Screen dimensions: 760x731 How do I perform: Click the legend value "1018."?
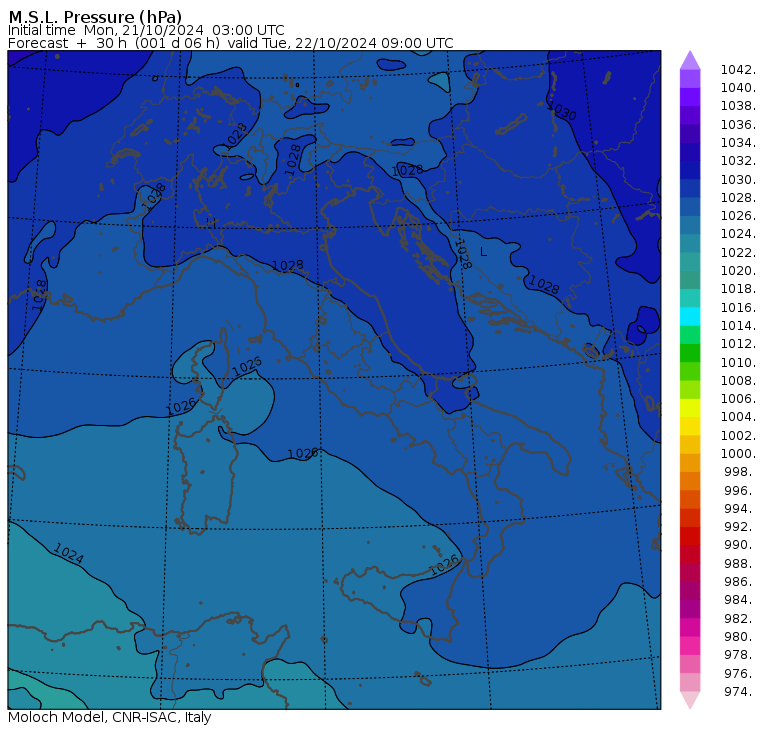738,288
